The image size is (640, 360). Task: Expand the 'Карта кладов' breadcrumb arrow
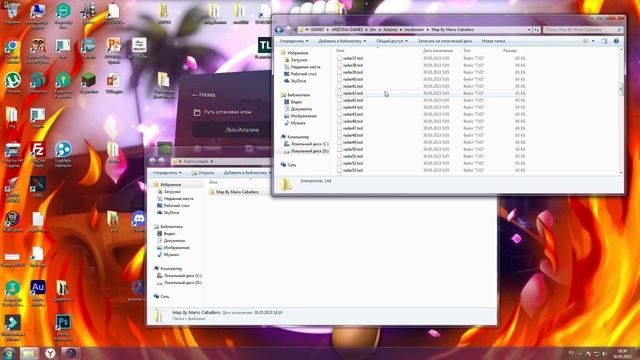coord(211,162)
